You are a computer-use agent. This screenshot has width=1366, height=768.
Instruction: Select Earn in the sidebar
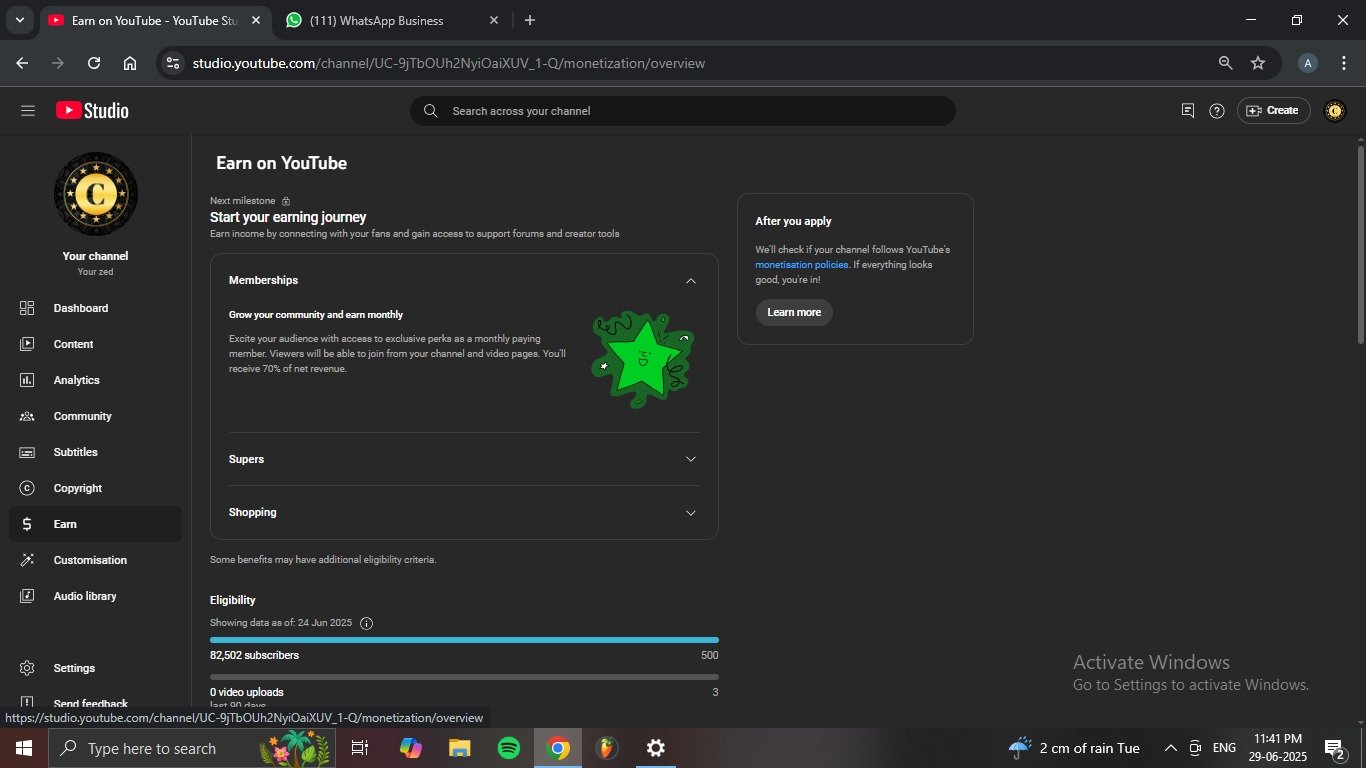[96, 524]
